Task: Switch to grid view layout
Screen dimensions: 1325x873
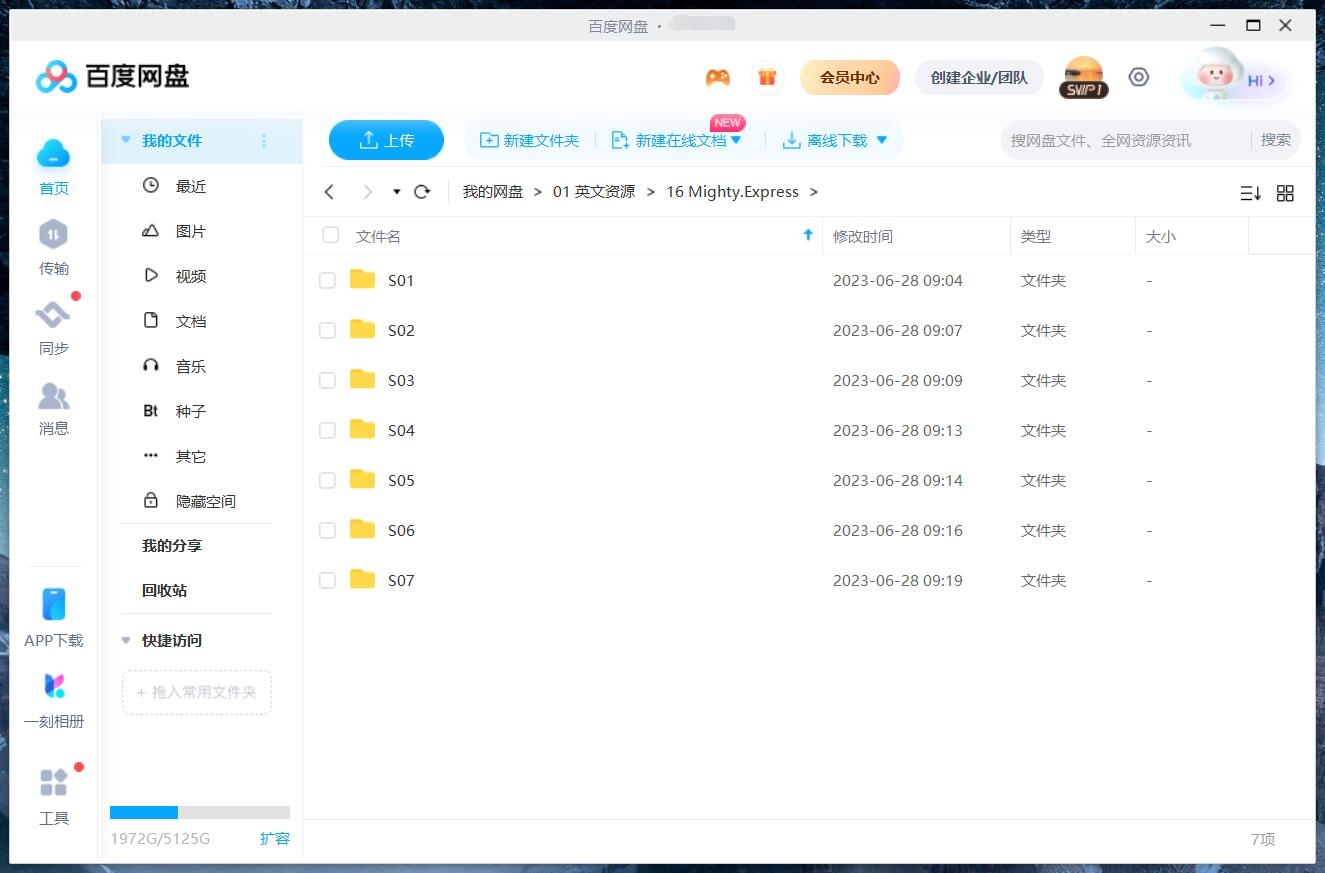Action: (1286, 192)
